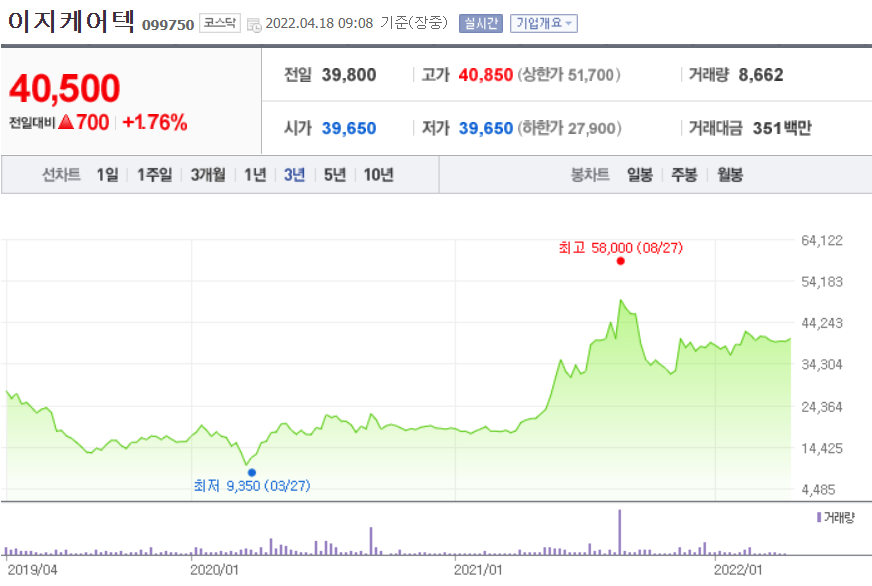The height and width of the screenshot is (586, 872).
Task: Select the 5년 line chart tab
Action: (x=335, y=175)
